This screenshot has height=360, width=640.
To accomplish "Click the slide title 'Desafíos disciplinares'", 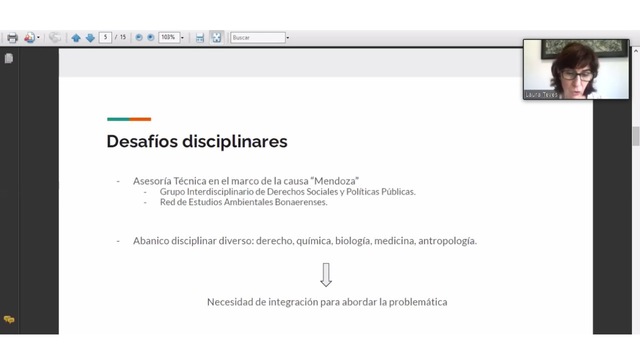I will tap(197, 142).
